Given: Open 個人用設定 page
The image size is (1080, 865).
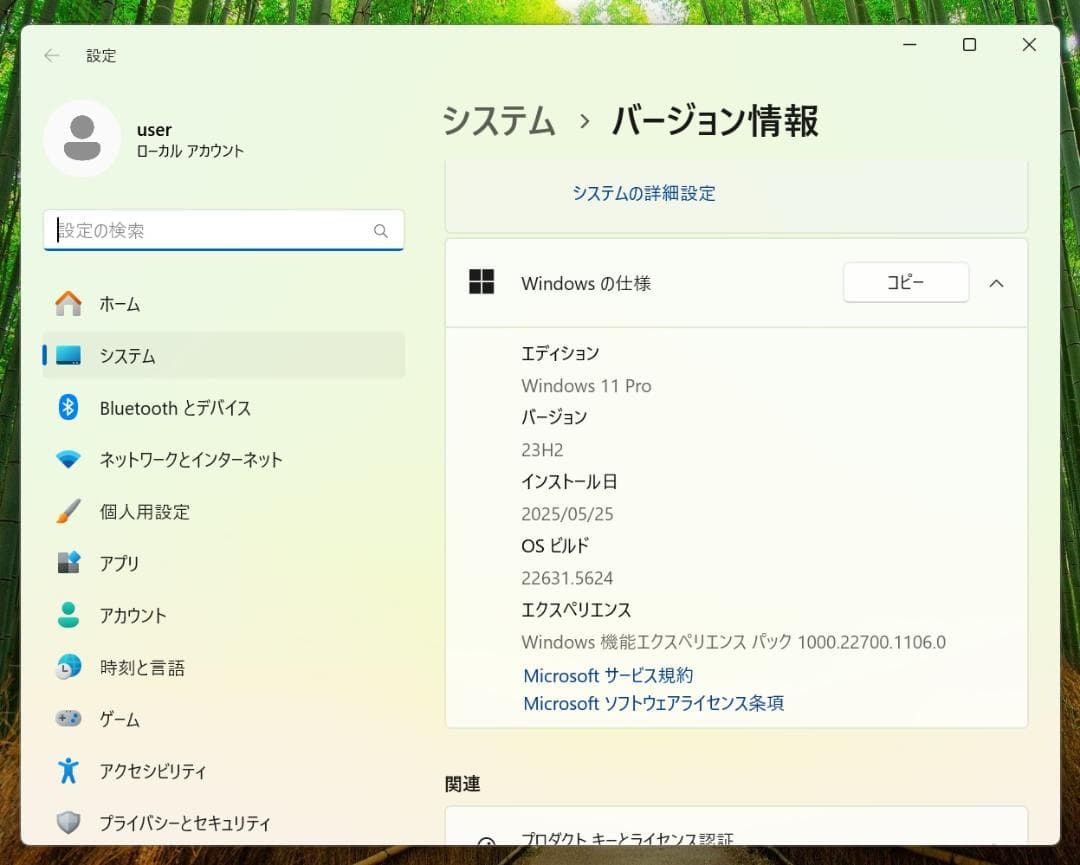Looking at the screenshot, I should 223,512.
